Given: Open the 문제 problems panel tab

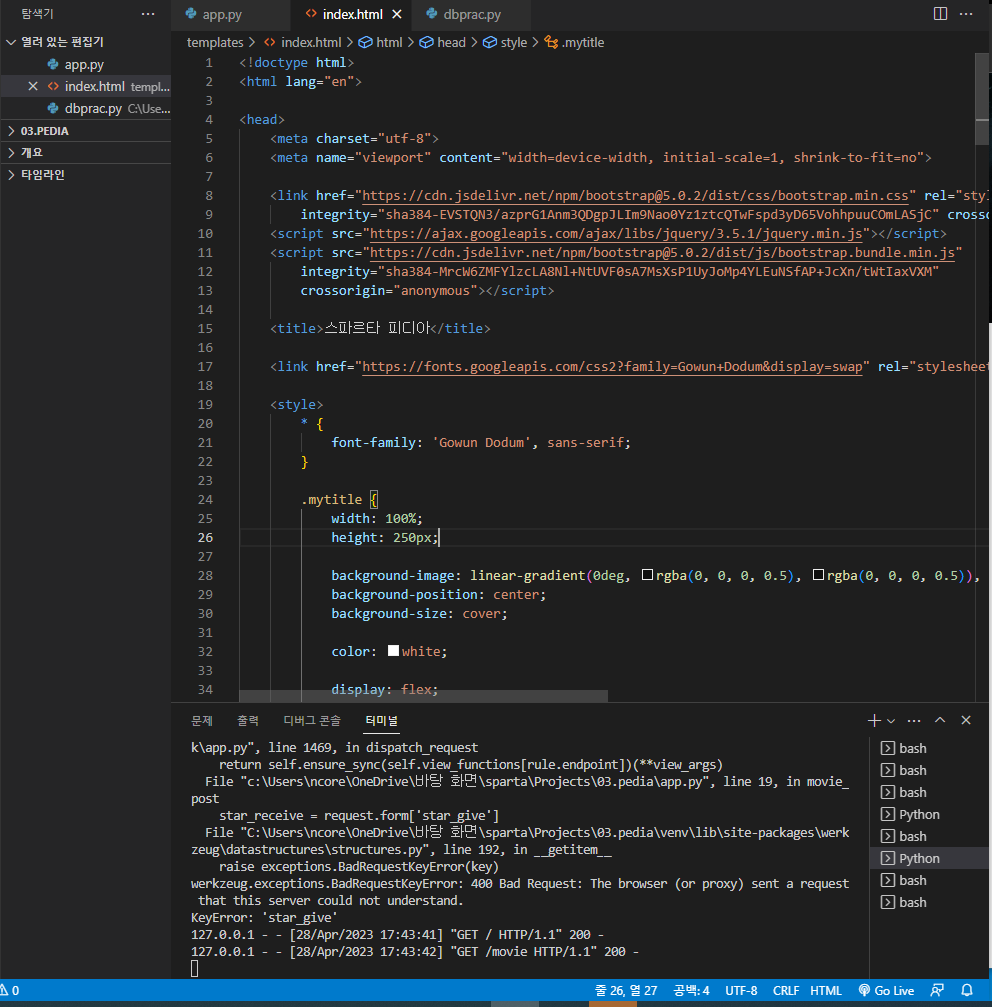Looking at the screenshot, I should [202, 721].
